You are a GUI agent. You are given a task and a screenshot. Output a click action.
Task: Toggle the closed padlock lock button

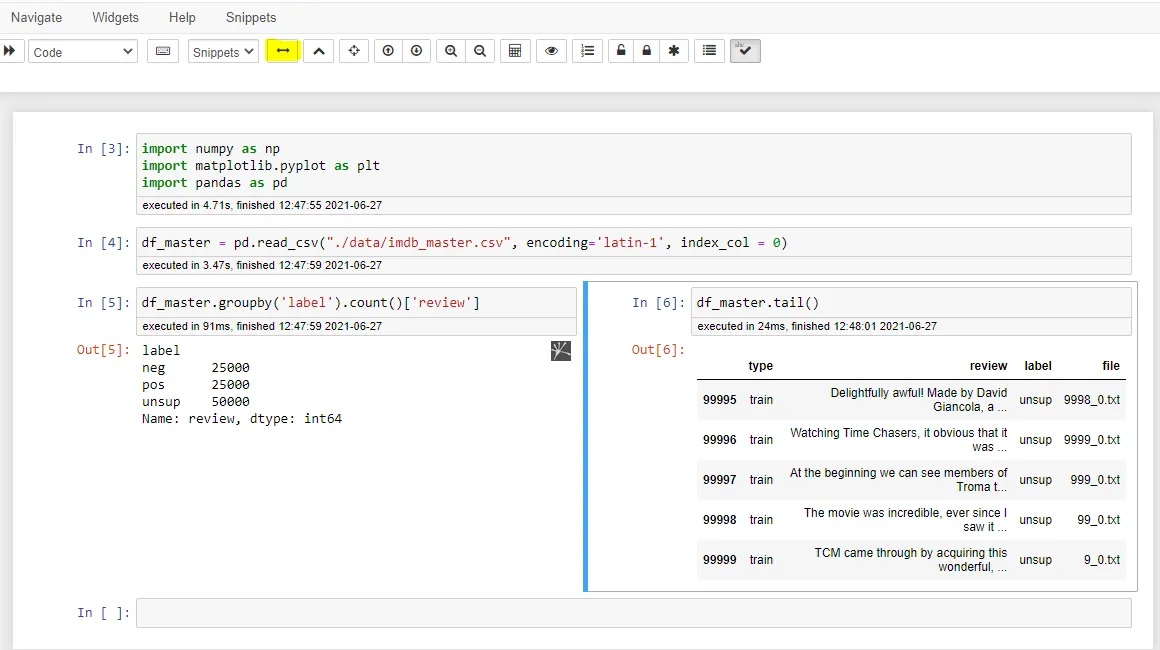point(647,51)
